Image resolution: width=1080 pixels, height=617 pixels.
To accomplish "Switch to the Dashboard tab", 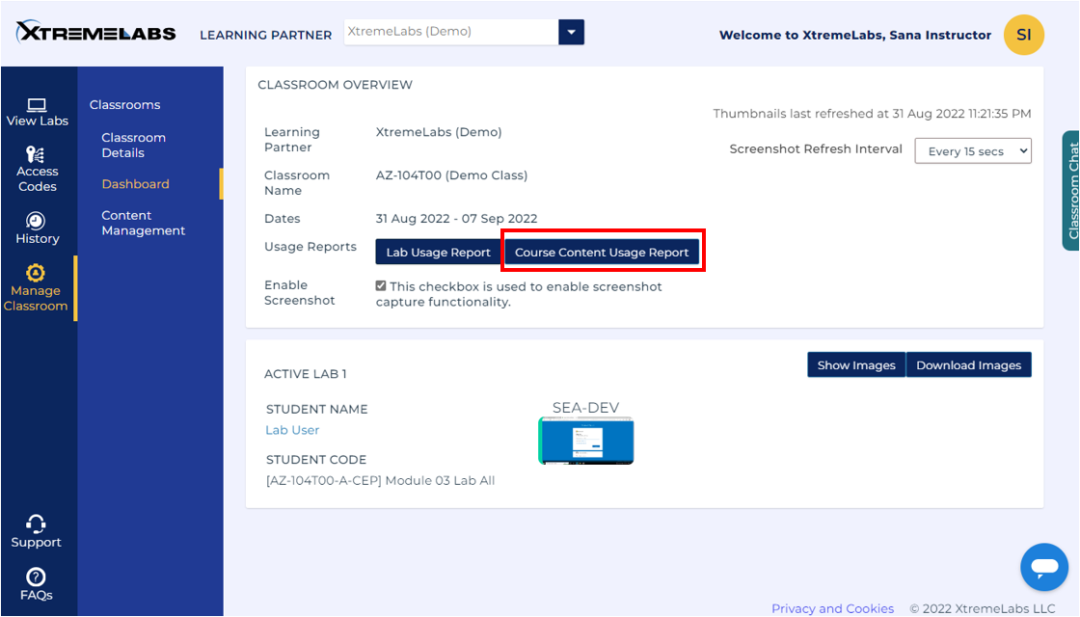I will [x=135, y=183].
